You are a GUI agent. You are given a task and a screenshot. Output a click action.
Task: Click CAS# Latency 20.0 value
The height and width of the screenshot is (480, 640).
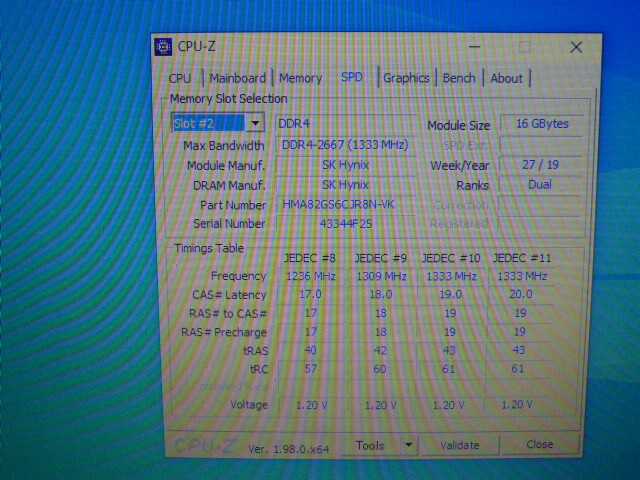(x=521, y=294)
